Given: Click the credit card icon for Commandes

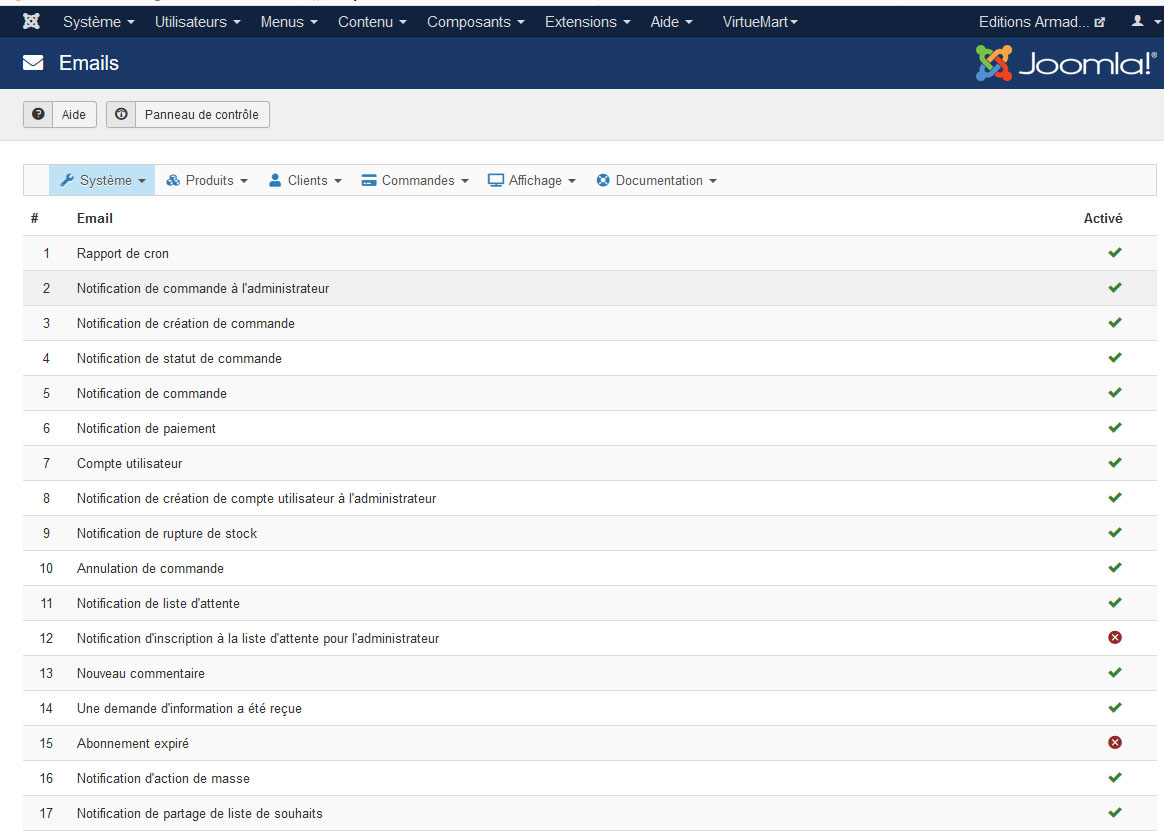Looking at the screenshot, I should tap(368, 180).
